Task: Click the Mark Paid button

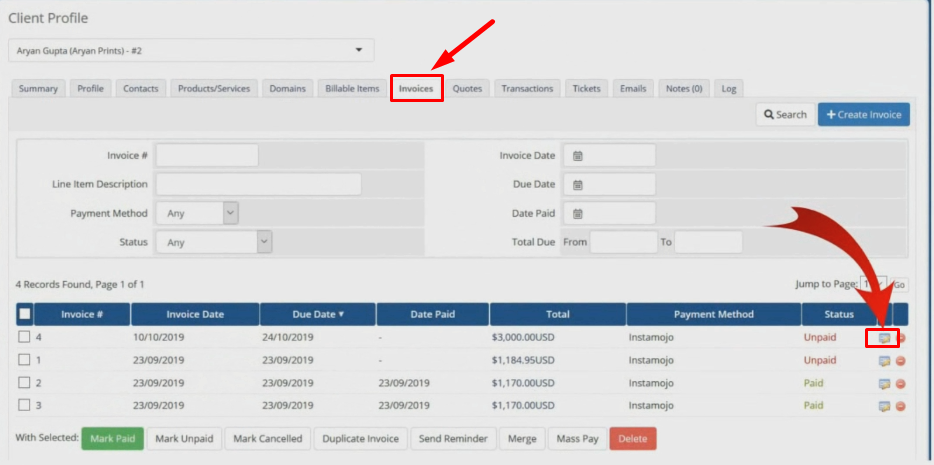Action: tap(113, 439)
